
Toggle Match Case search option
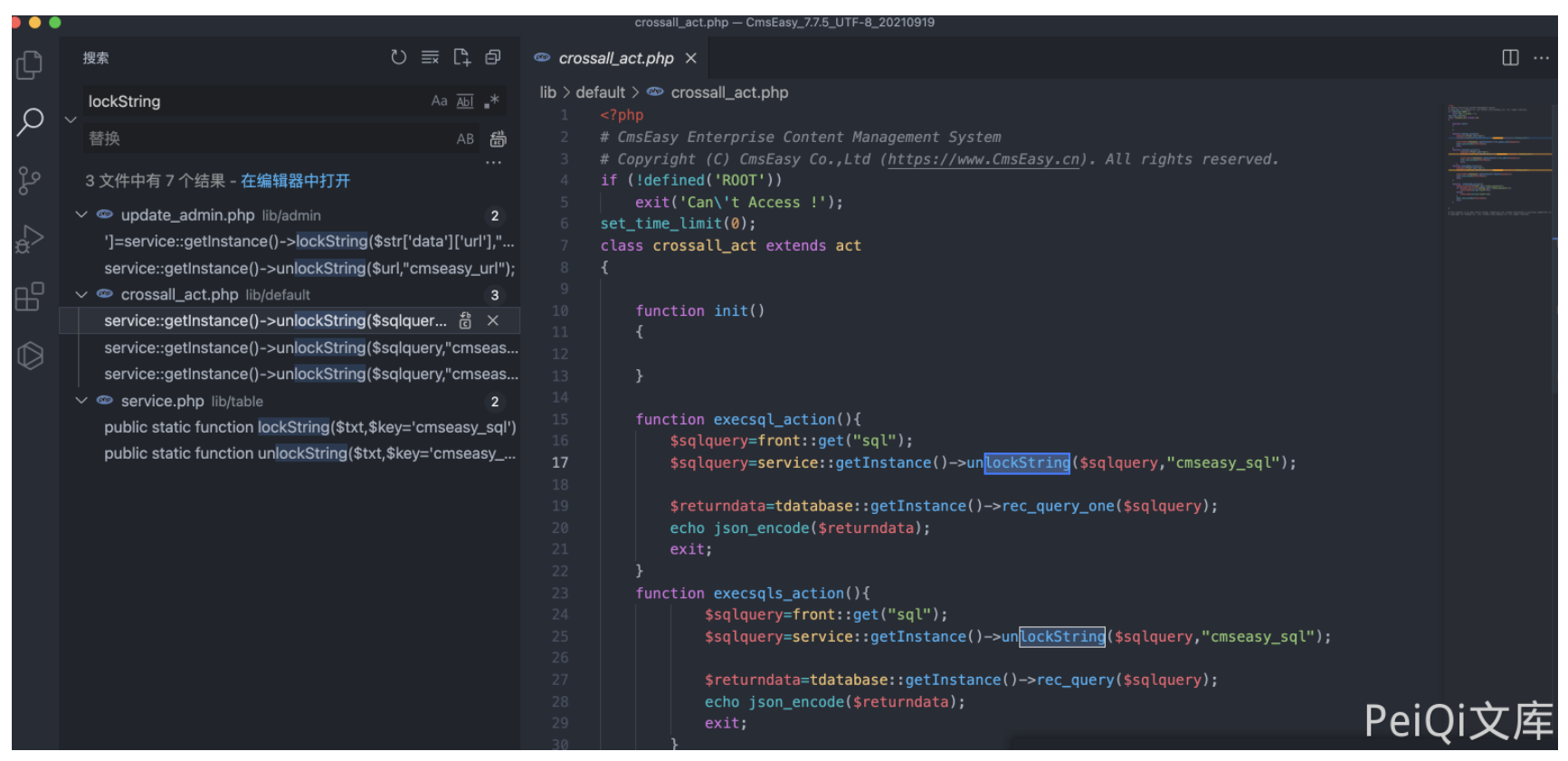[x=439, y=101]
